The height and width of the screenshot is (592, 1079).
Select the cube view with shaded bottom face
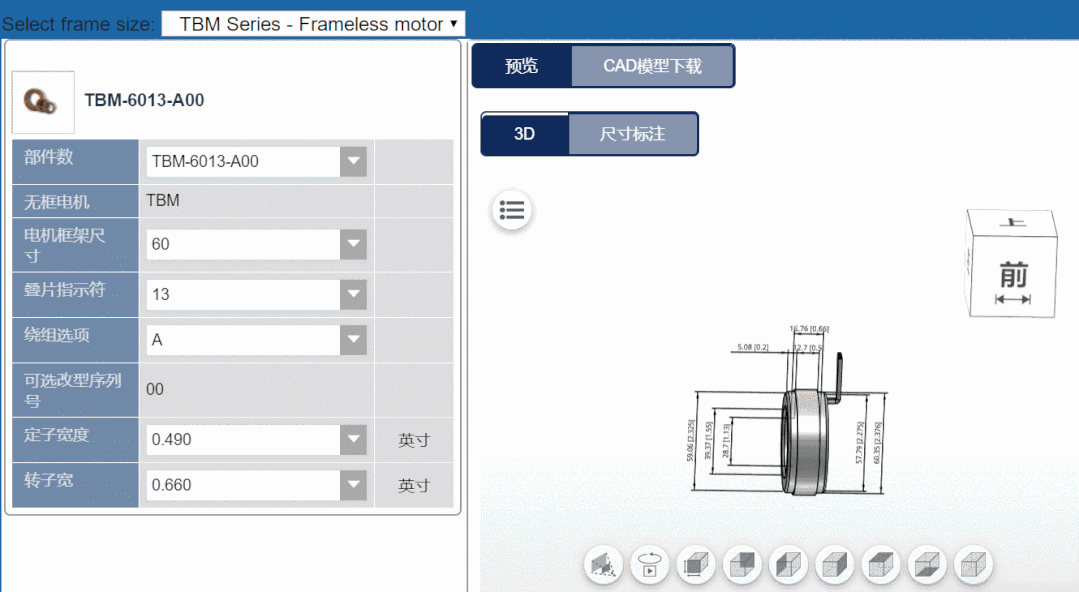coord(927,565)
